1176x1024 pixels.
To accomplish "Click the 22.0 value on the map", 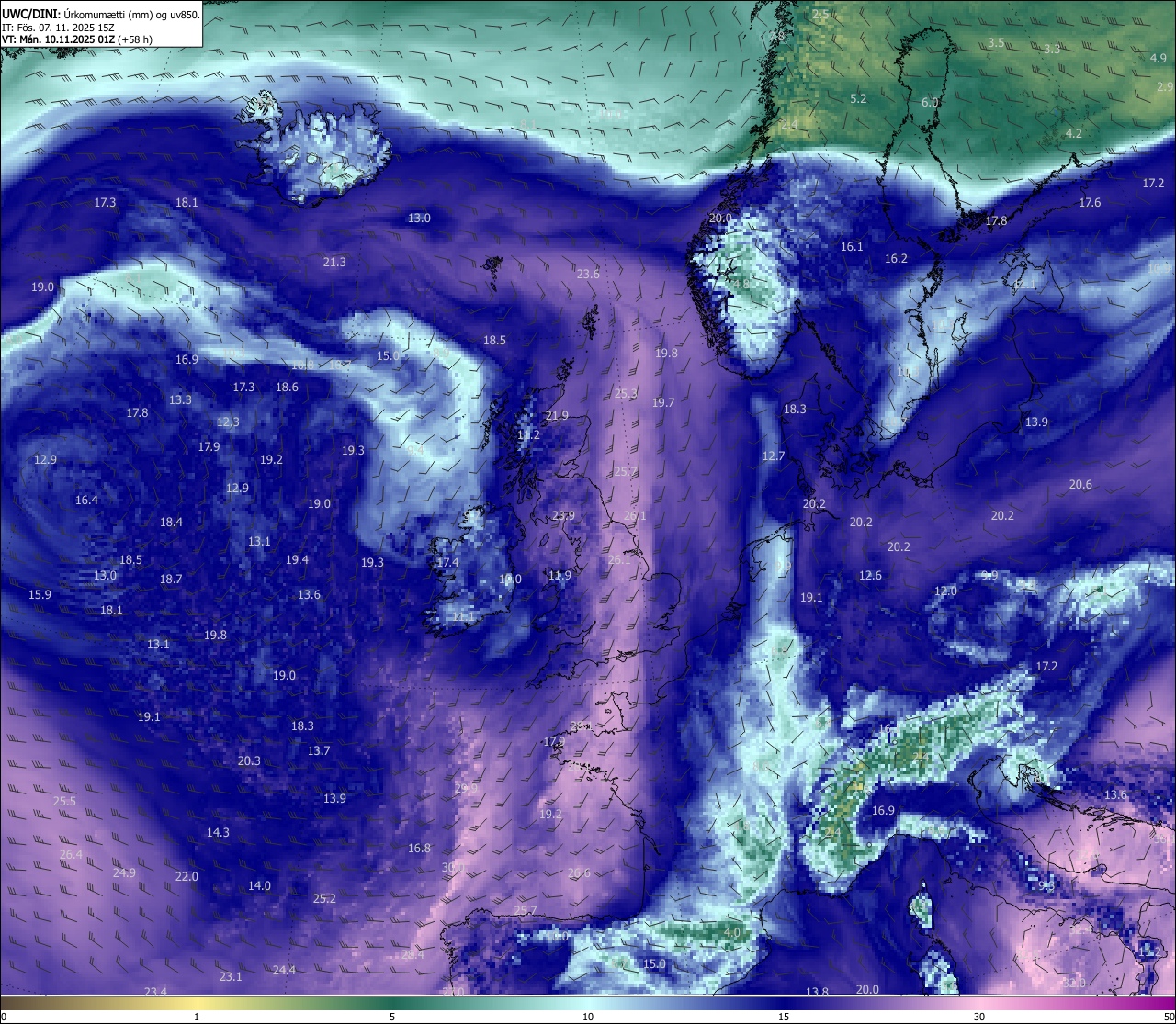I will coord(187,876).
